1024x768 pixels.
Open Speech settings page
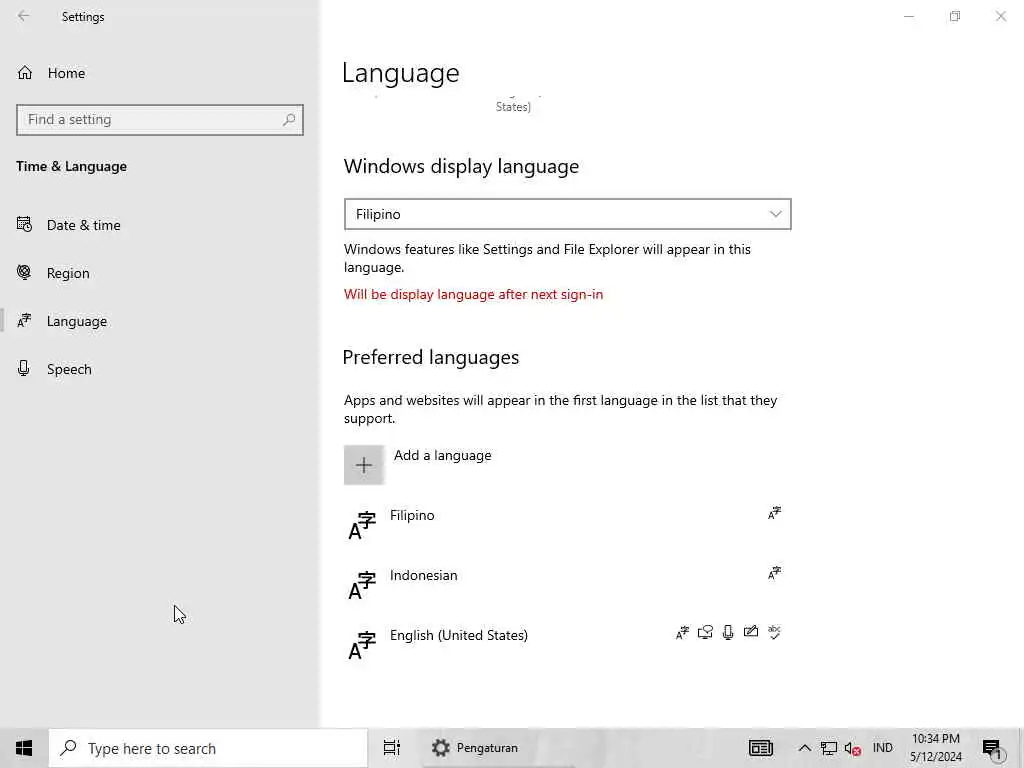point(69,369)
